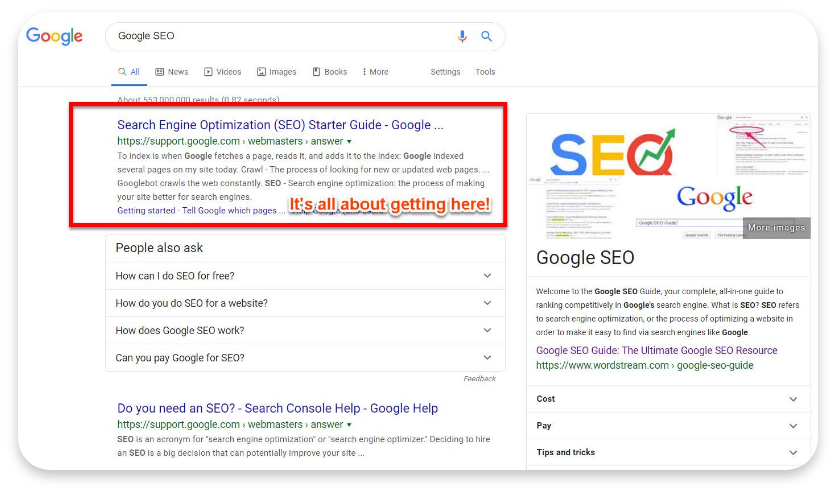Expand "How can I do SEO for free?"
Screen dimensions: 836x494
(304, 276)
